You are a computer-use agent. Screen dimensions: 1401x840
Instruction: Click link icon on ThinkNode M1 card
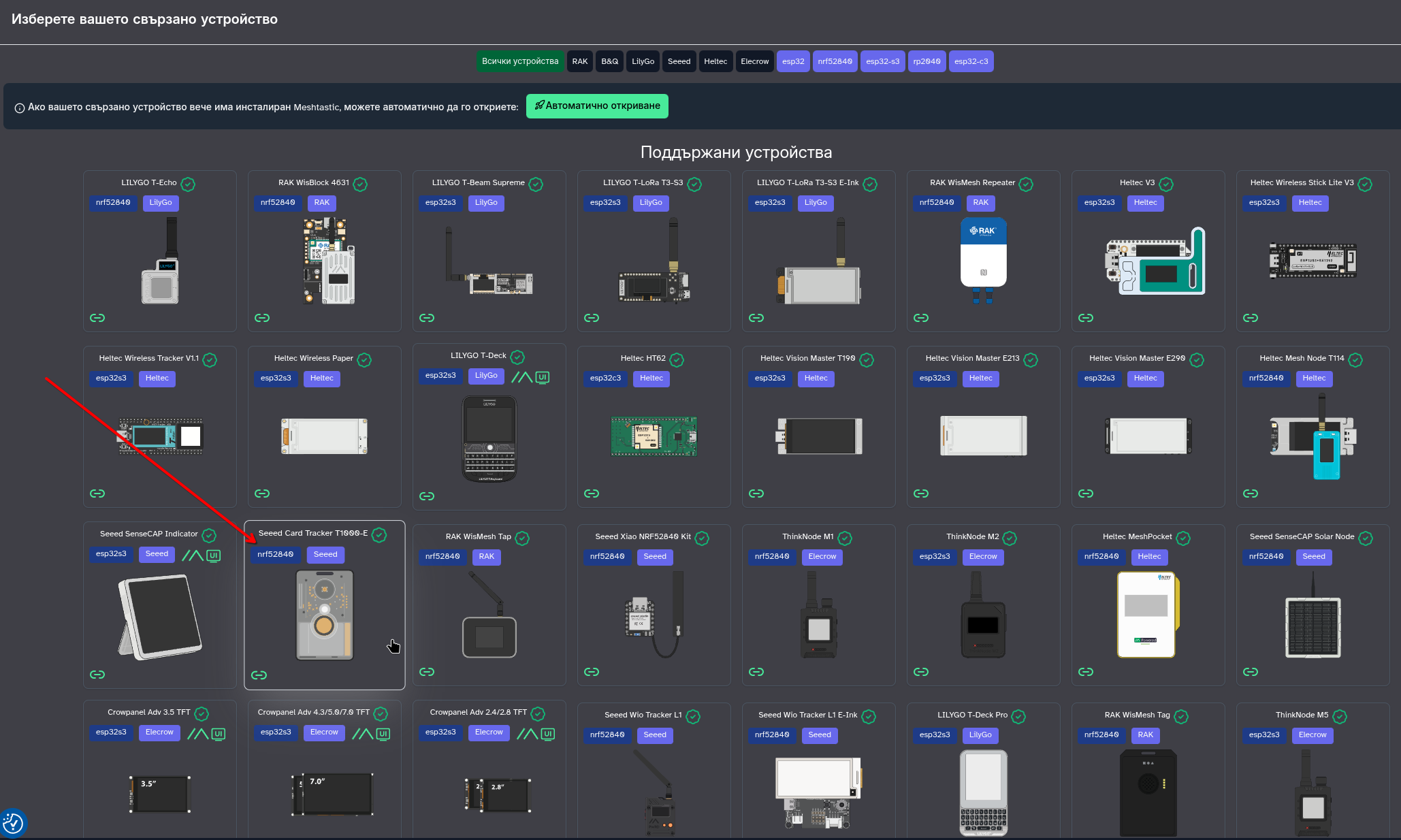pos(756,672)
